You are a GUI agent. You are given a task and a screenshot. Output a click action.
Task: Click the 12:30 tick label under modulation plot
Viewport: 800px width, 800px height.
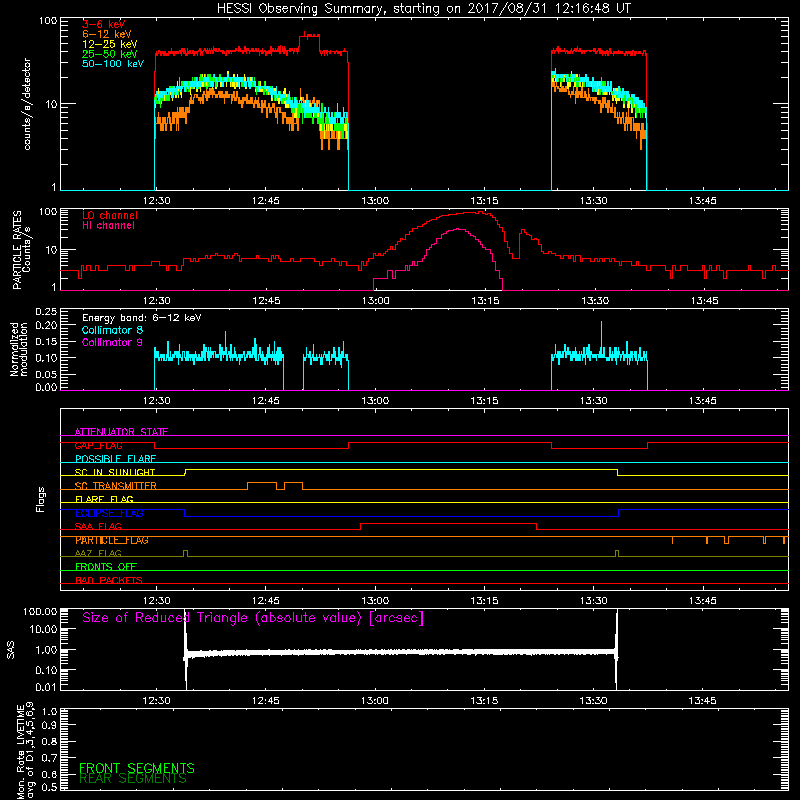tap(157, 401)
